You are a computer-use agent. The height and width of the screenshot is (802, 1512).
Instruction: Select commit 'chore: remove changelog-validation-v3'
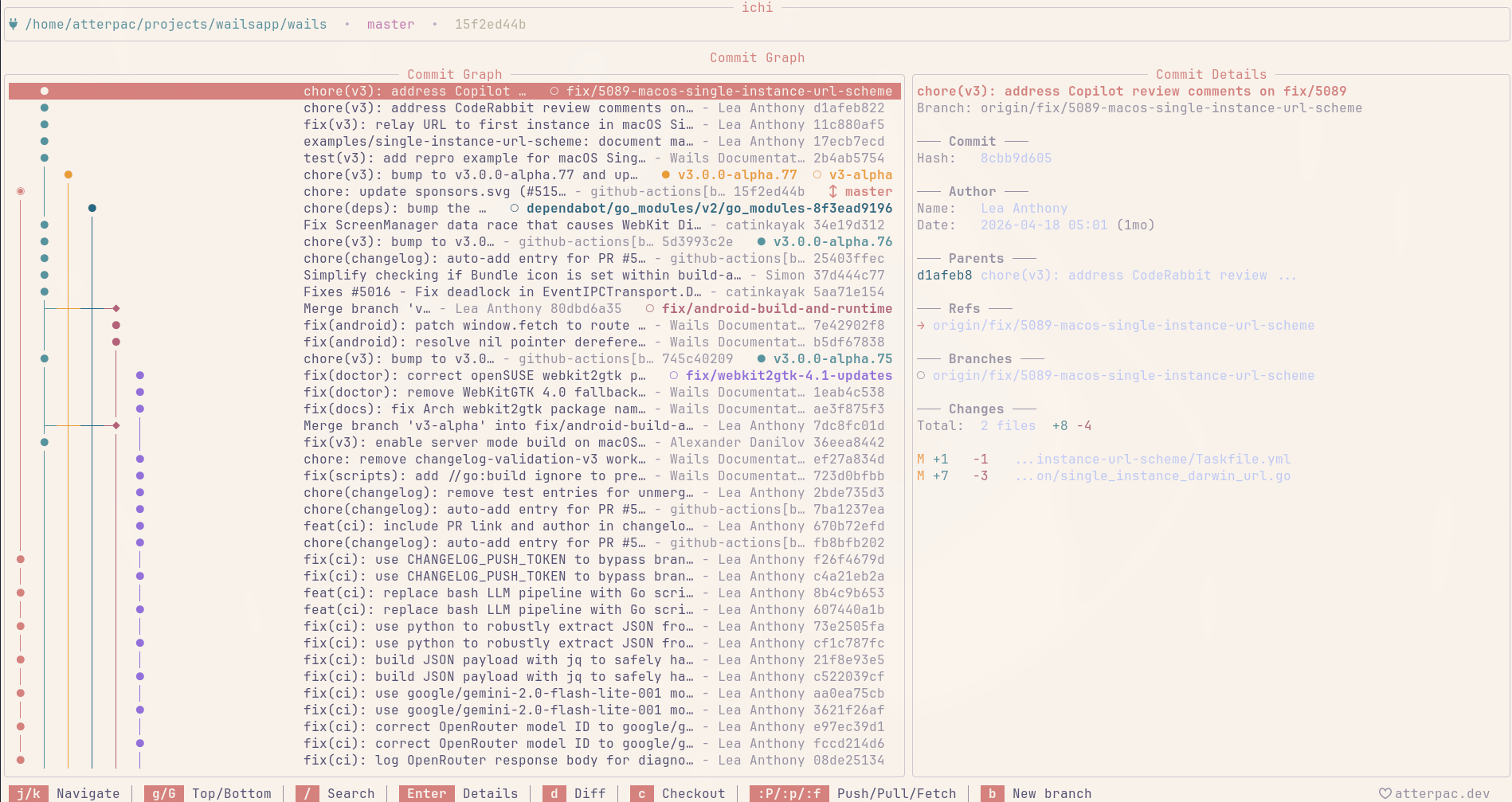click(455, 459)
